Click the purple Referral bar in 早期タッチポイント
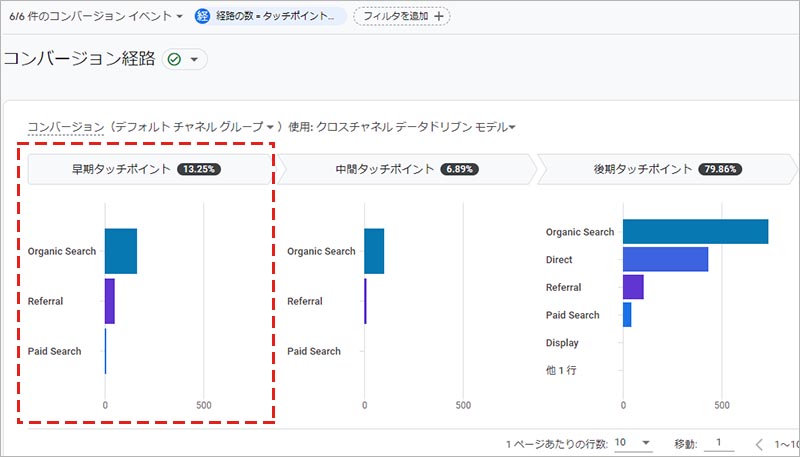 [109, 301]
